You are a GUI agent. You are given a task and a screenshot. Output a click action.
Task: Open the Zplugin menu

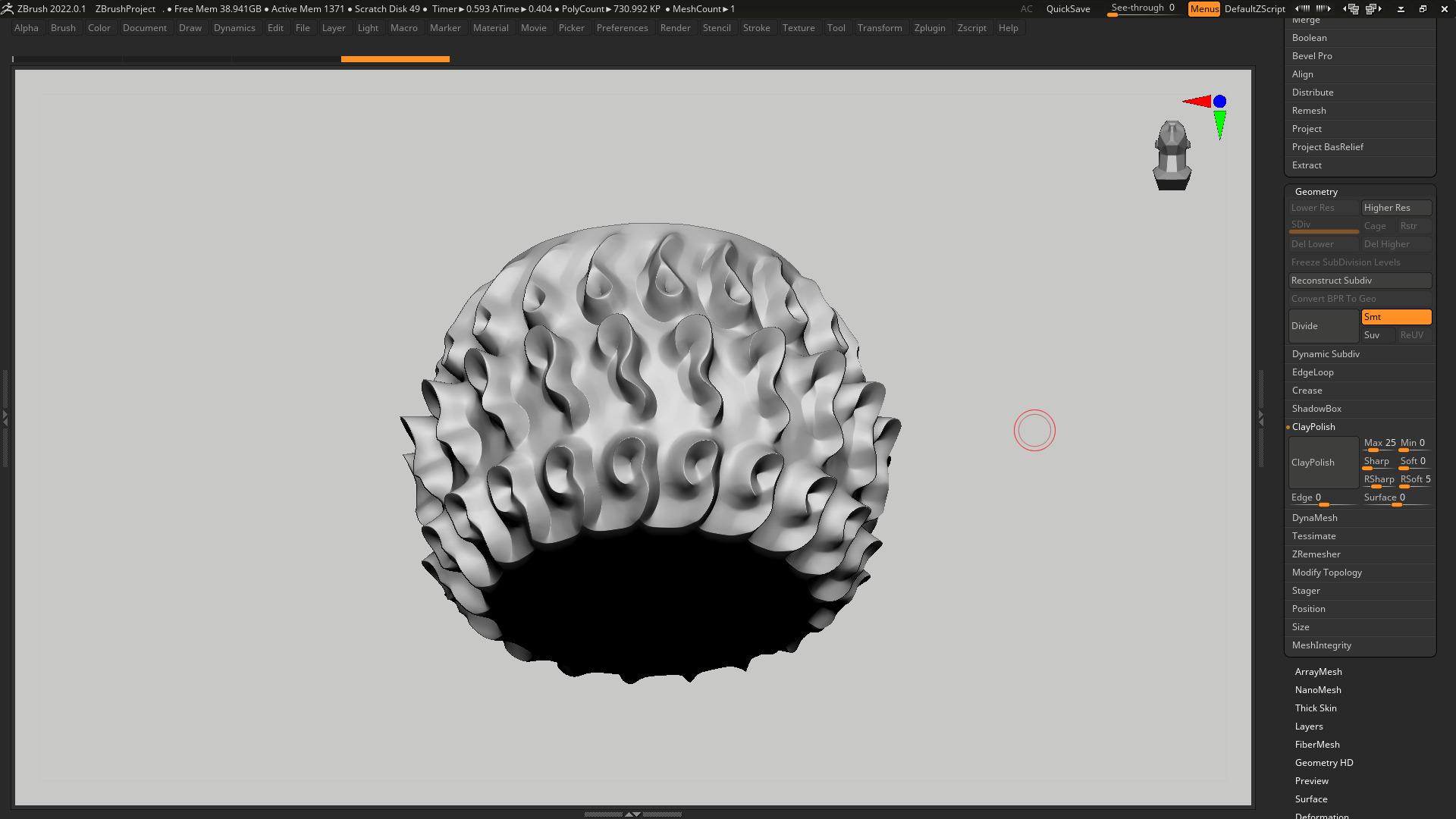tap(930, 28)
